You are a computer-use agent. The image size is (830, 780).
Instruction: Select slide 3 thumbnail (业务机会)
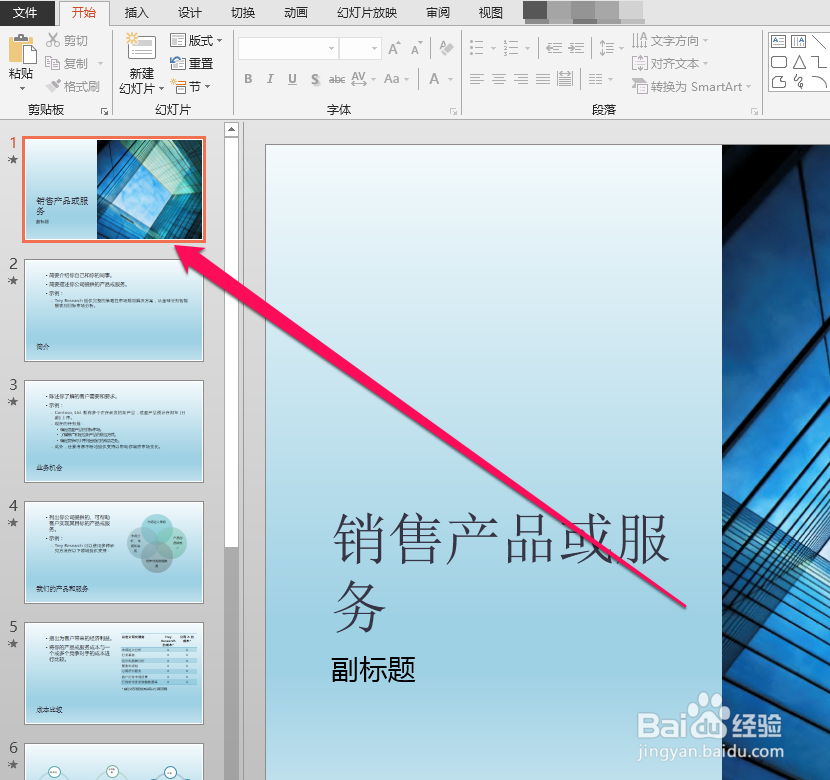(x=114, y=431)
